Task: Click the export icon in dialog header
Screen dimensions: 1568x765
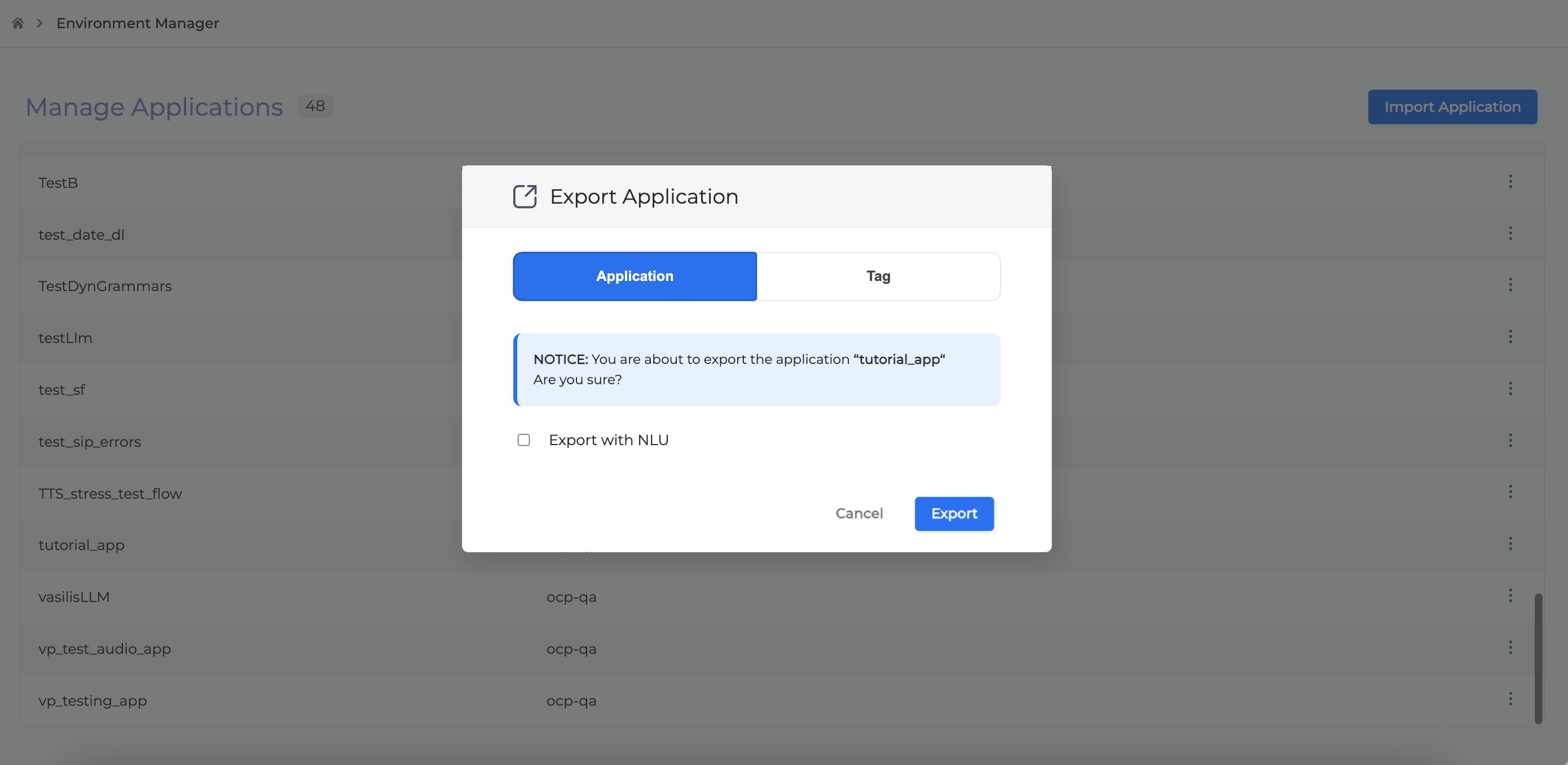Action: [524, 197]
